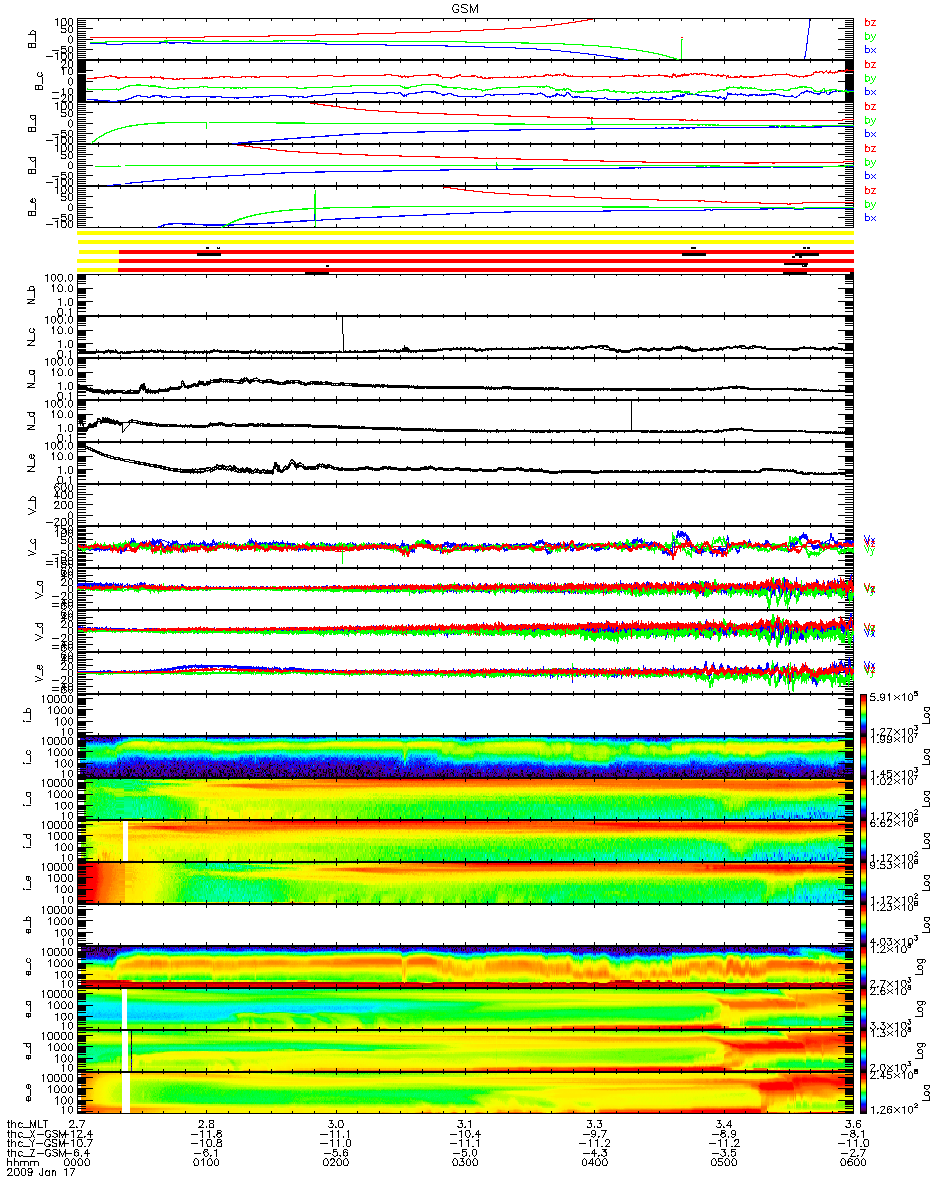The image size is (930, 1200).
Task: Select the bz legend beside B_c panel
Action: pos(869,64)
